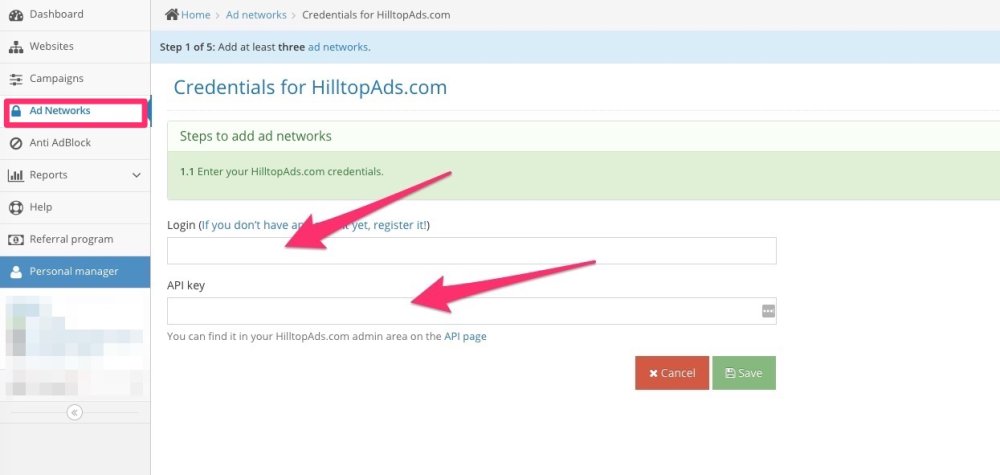Open the Dashboard menu item
The image size is (1000, 475).
[x=75, y=15]
